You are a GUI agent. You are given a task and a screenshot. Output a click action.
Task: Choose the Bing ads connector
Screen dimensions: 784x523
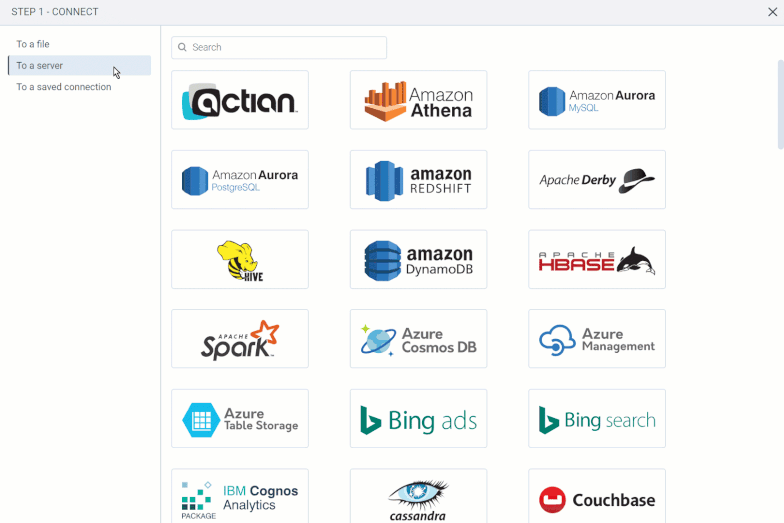[418, 418]
